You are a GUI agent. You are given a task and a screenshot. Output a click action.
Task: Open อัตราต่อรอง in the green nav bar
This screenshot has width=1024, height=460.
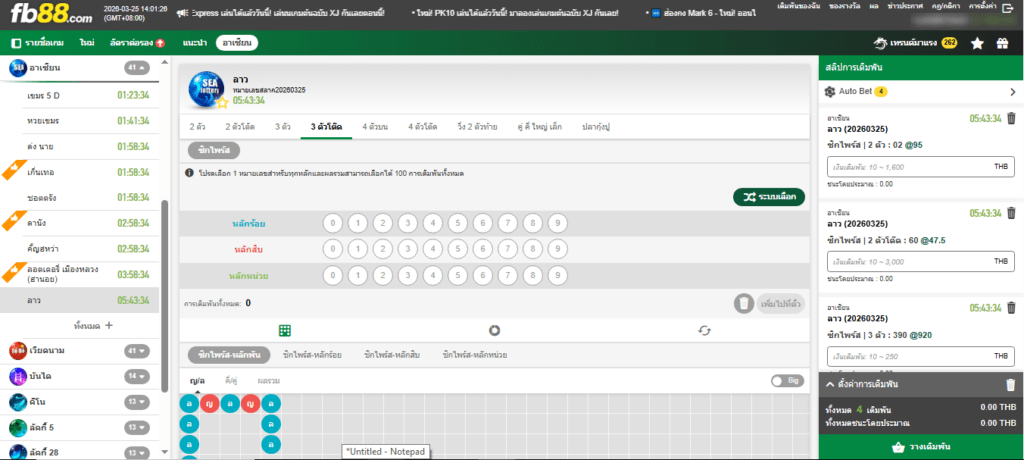click(137, 43)
